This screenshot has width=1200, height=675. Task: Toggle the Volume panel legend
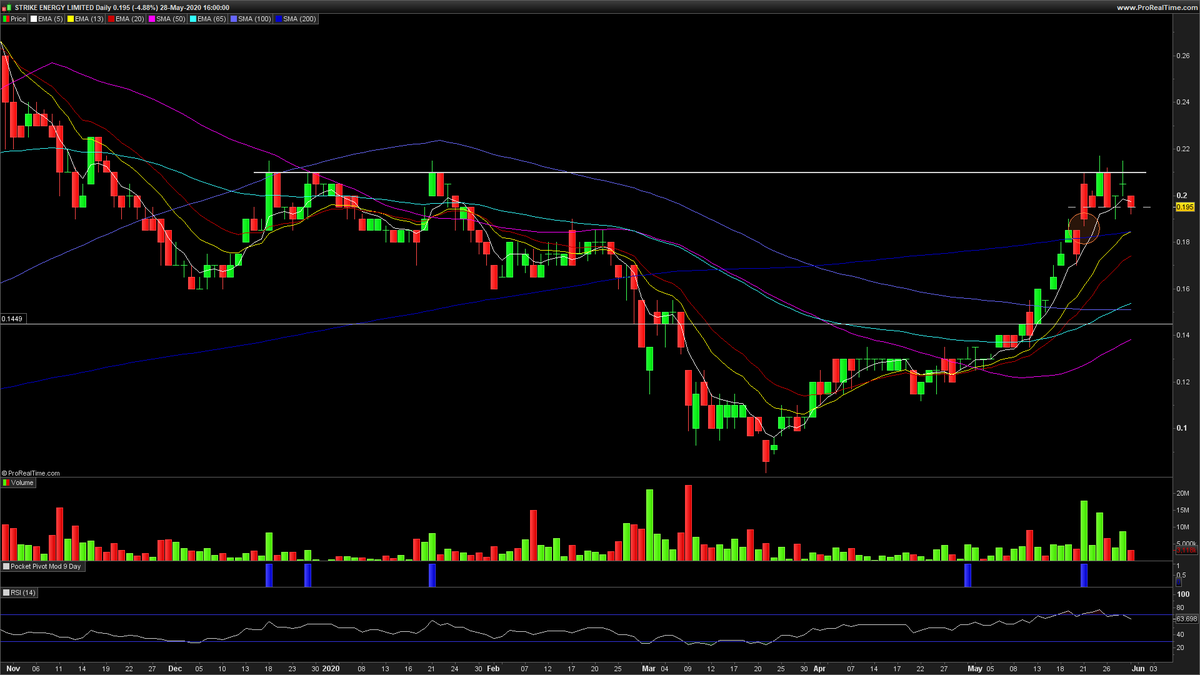click(22, 483)
